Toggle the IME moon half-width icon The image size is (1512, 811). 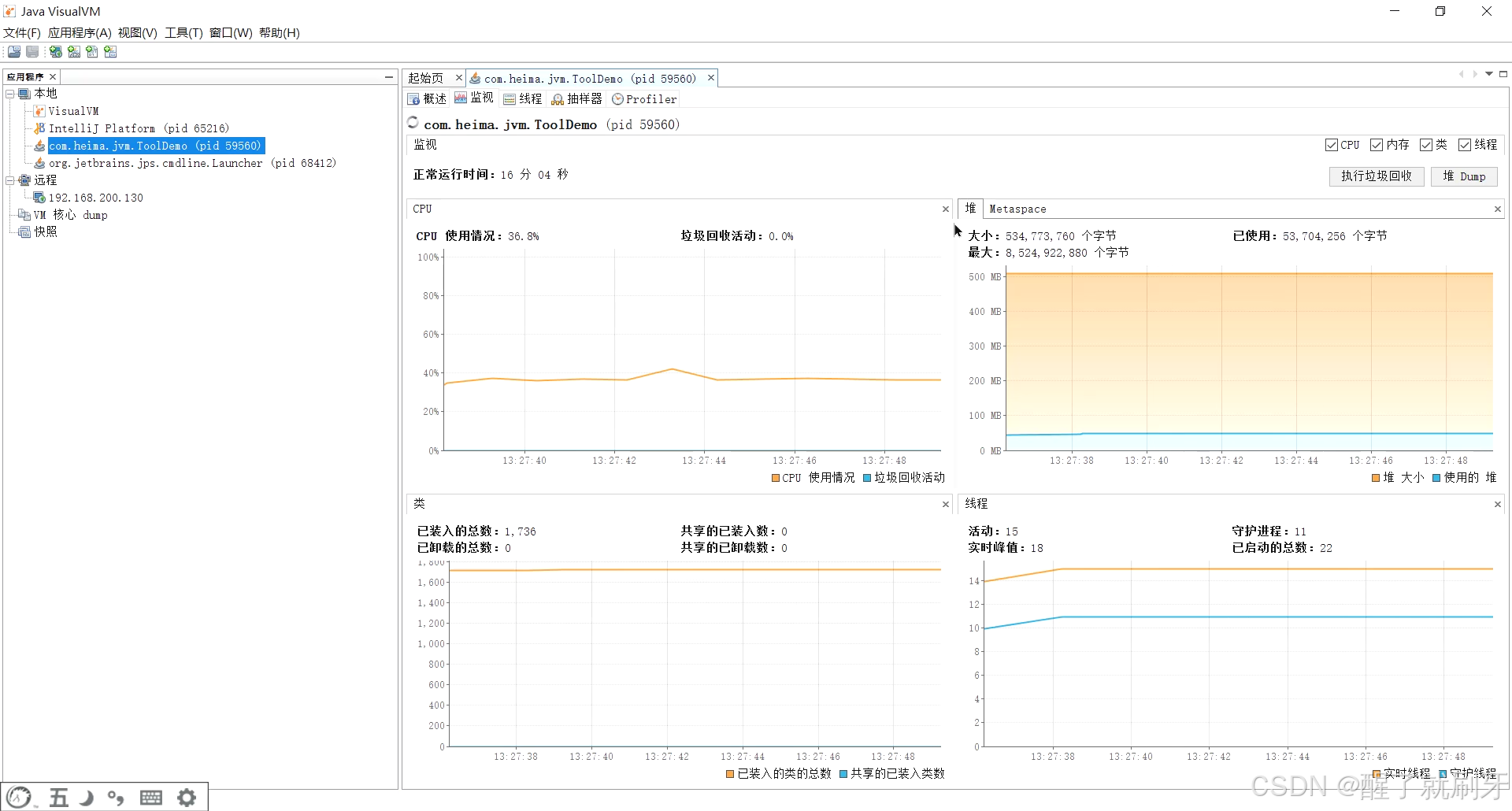87,798
